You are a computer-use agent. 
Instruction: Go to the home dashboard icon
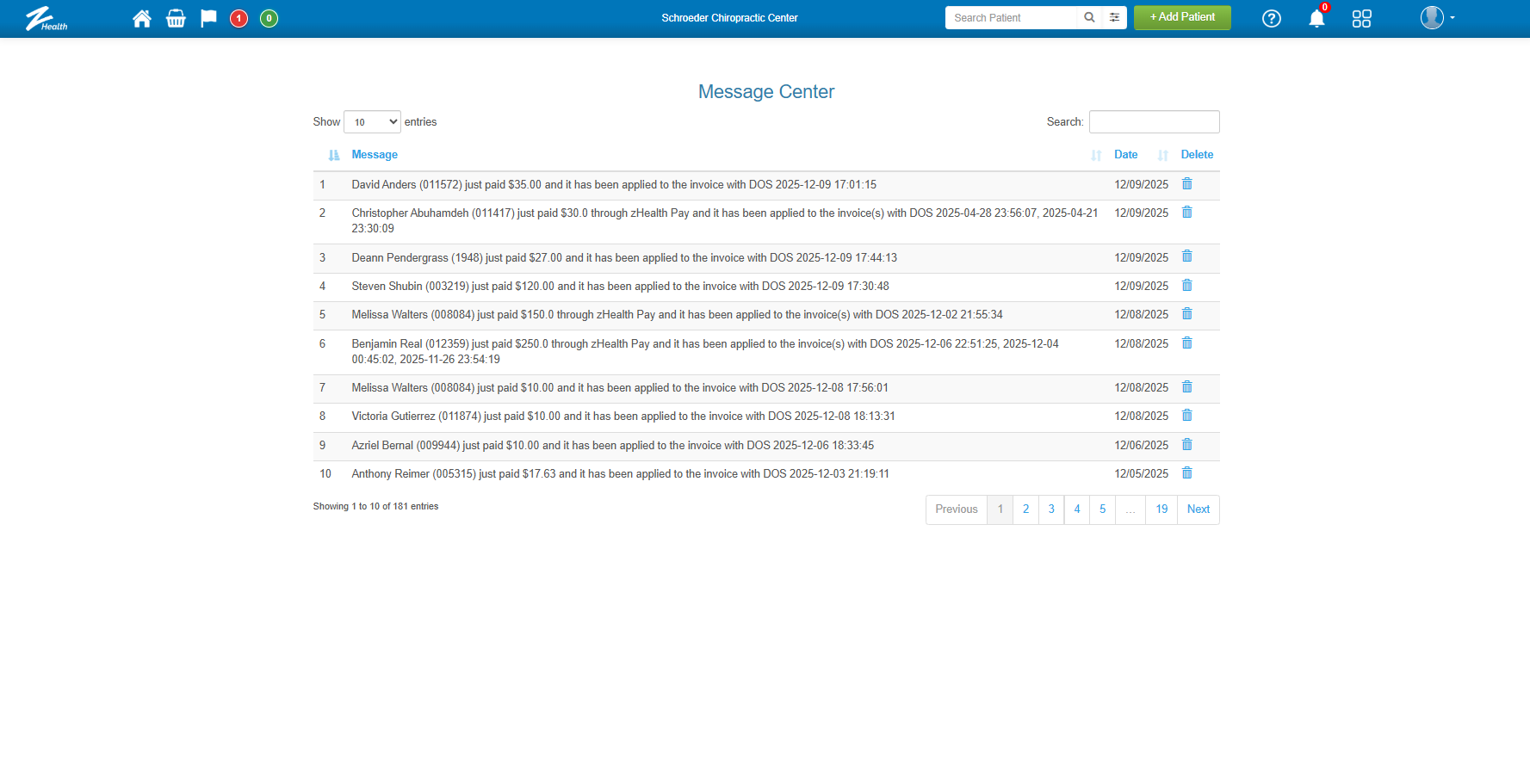point(142,18)
